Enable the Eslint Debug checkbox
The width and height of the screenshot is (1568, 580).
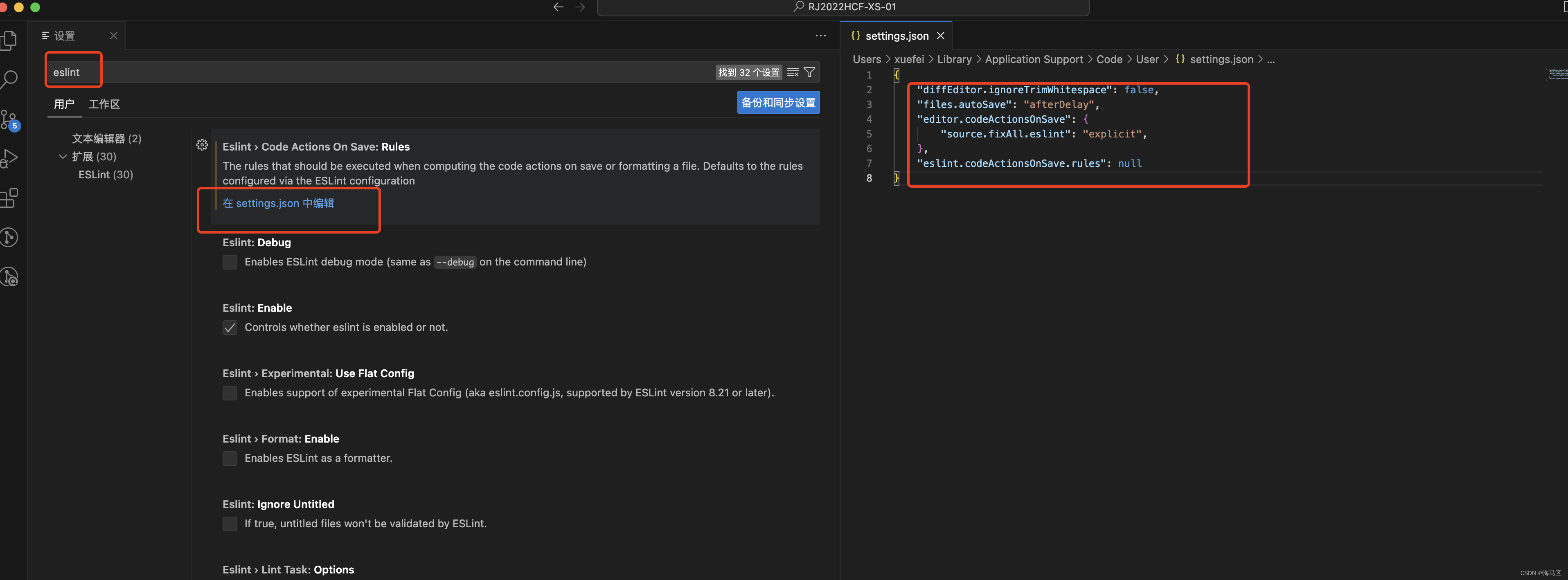(x=230, y=262)
